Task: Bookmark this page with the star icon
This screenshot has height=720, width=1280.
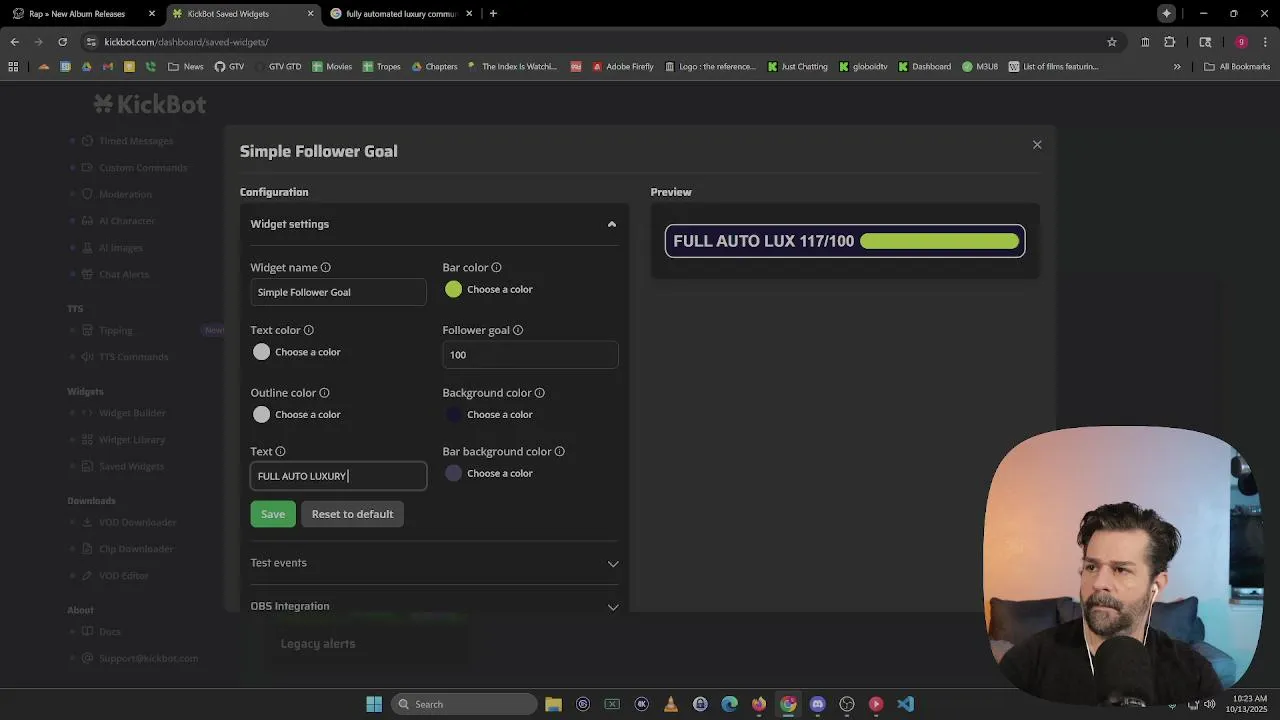Action: tap(1111, 42)
